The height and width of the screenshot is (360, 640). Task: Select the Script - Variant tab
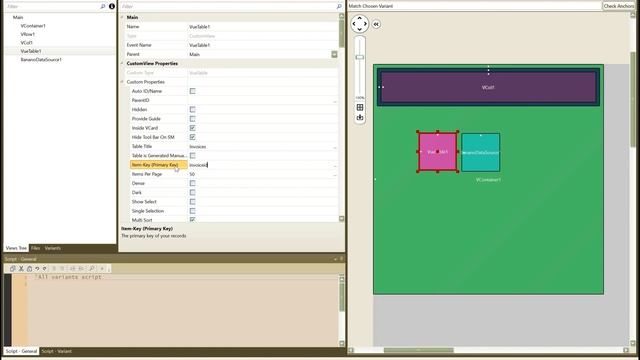click(x=56, y=351)
